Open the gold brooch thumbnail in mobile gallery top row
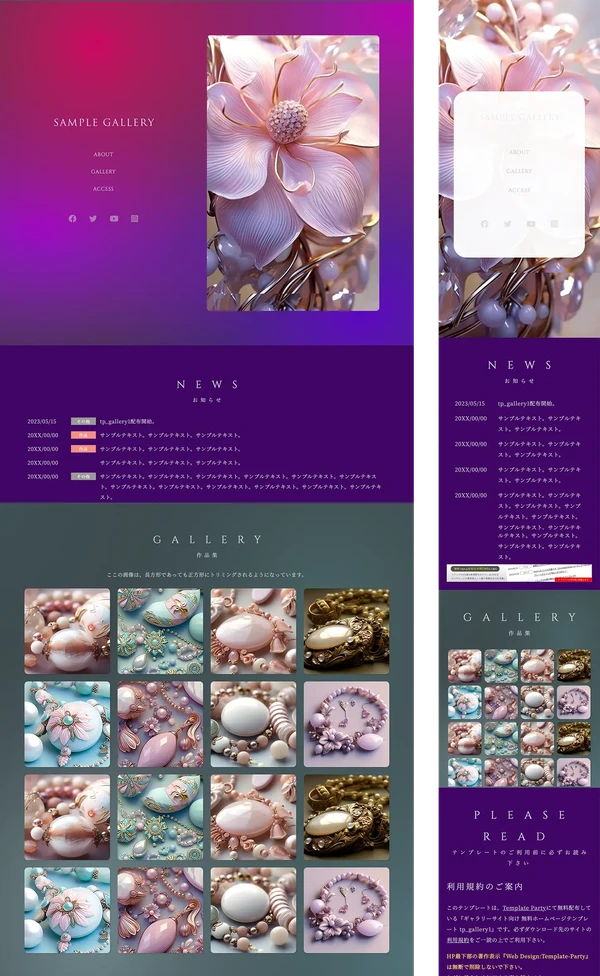 573,665
